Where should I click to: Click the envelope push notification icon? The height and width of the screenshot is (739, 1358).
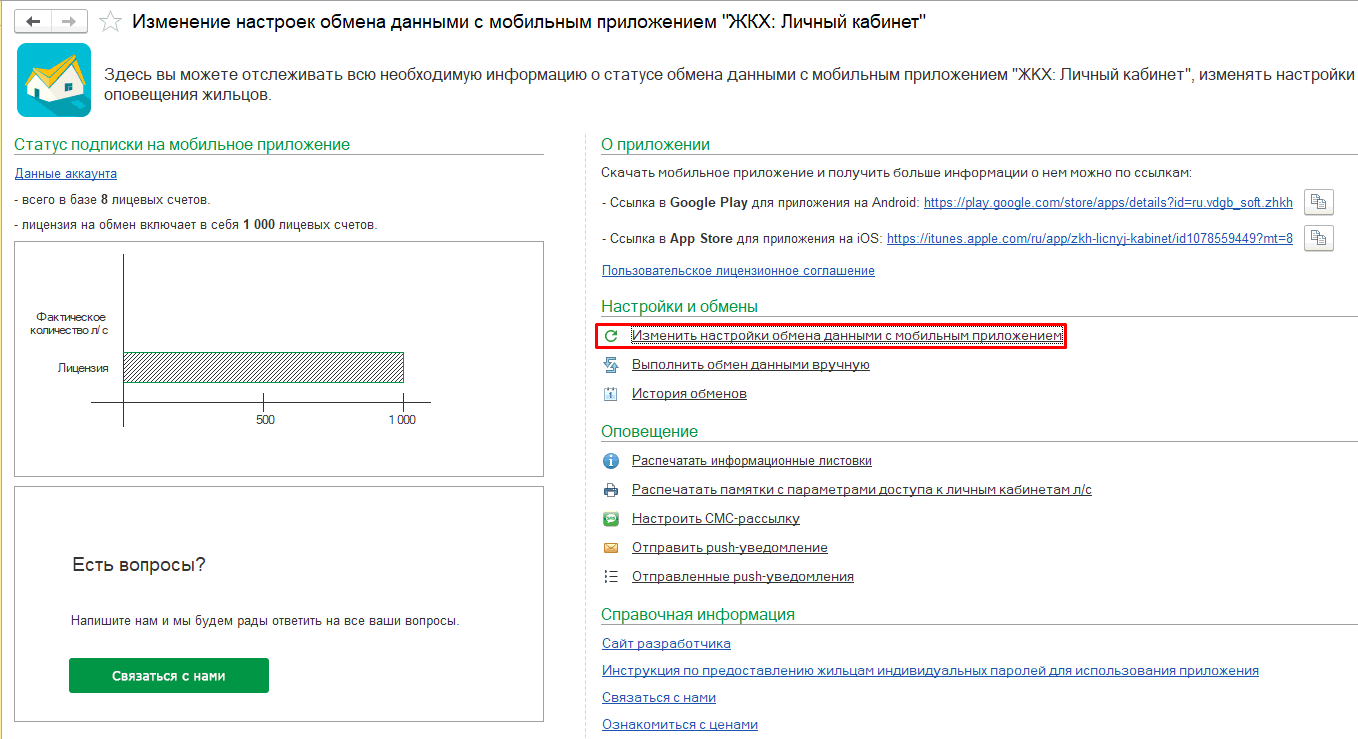pyautogui.click(x=611, y=548)
